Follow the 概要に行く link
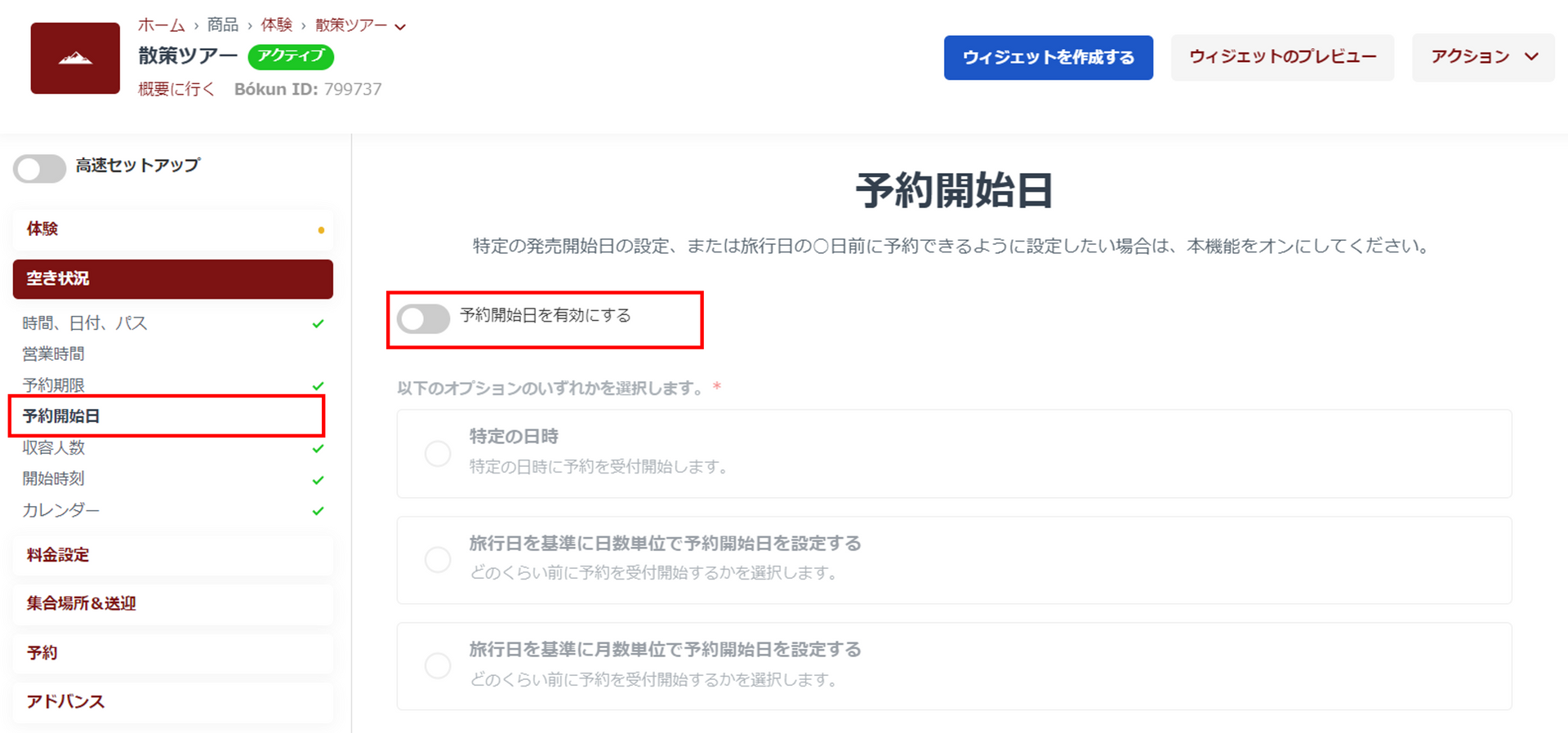This screenshot has height=733, width=1568. point(176,89)
